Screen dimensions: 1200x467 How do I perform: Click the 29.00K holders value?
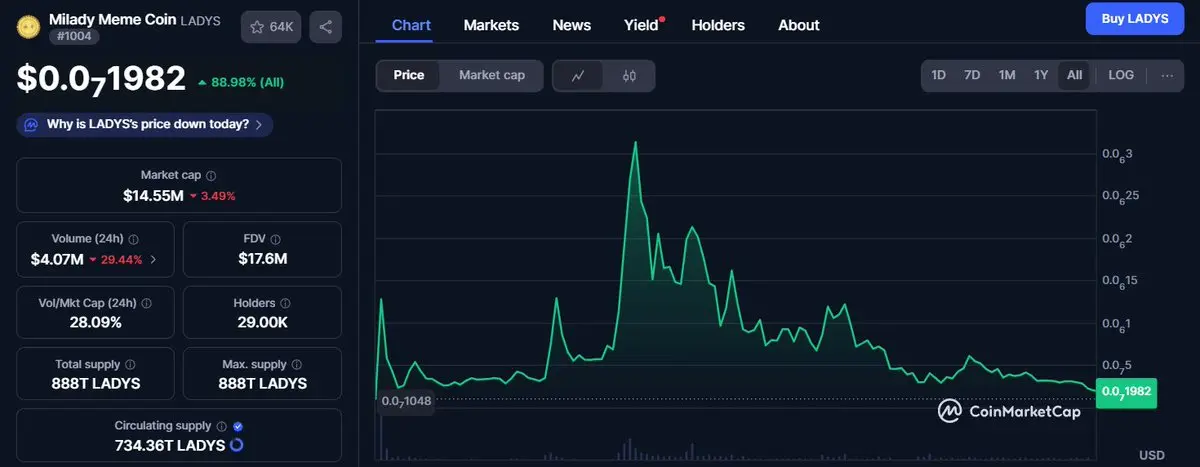(x=262, y=322)
